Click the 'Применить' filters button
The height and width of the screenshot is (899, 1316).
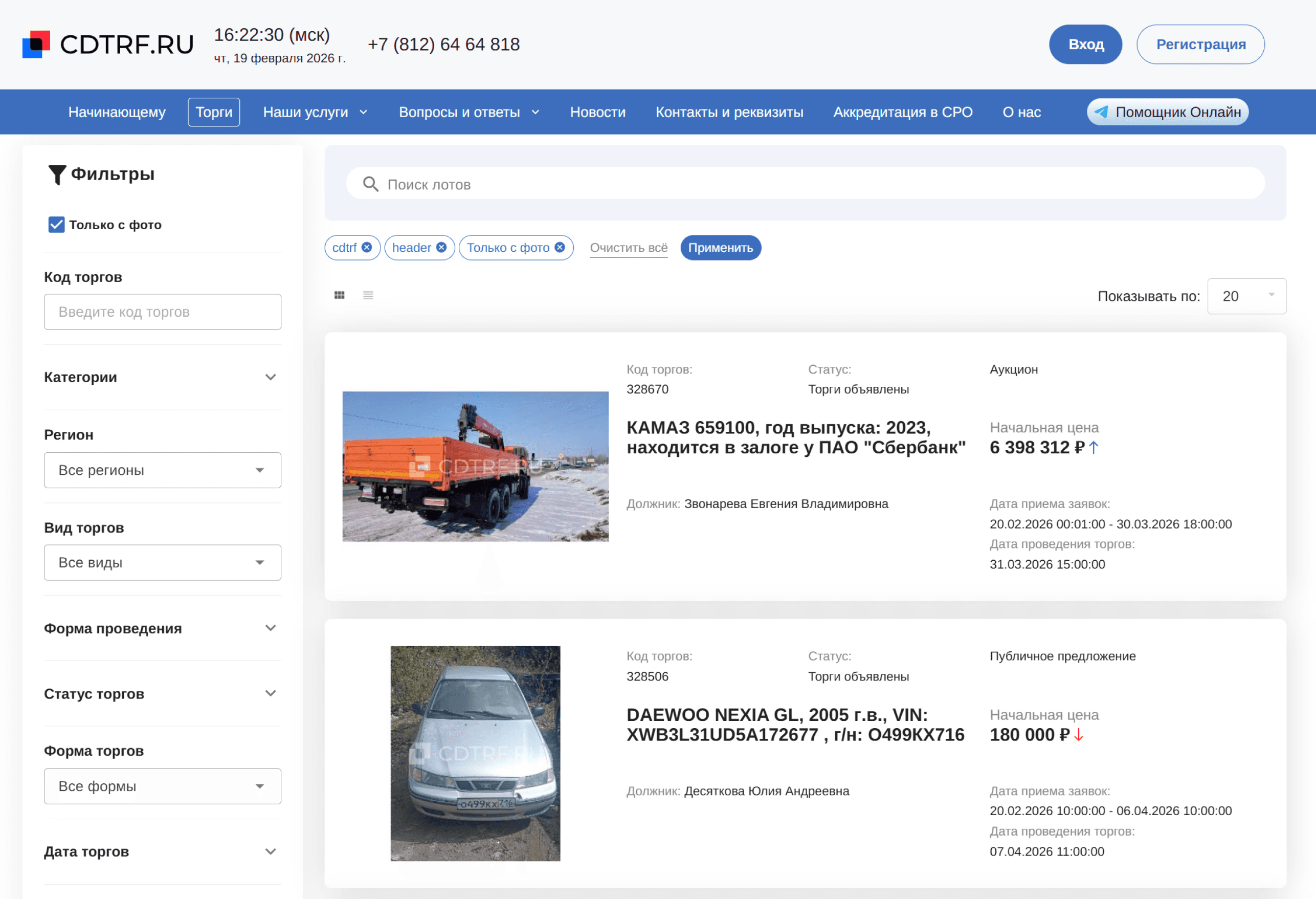(720, 248)
